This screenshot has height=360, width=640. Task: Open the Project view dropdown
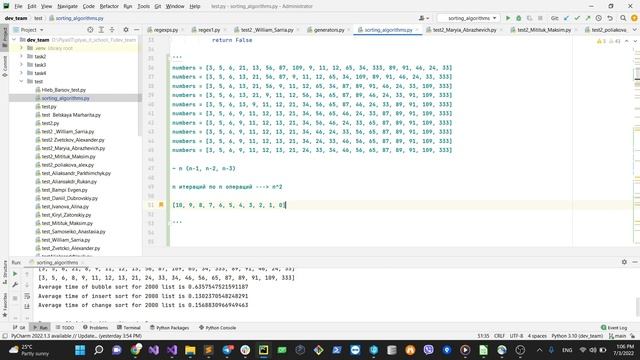click(x=29, y=30)
